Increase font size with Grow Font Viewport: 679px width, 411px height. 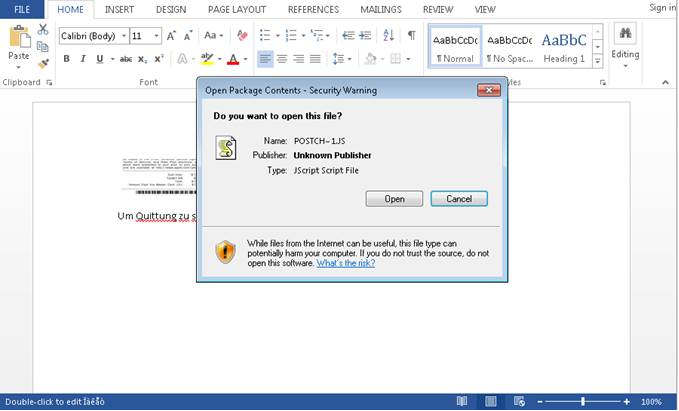[x=171, y=36]
